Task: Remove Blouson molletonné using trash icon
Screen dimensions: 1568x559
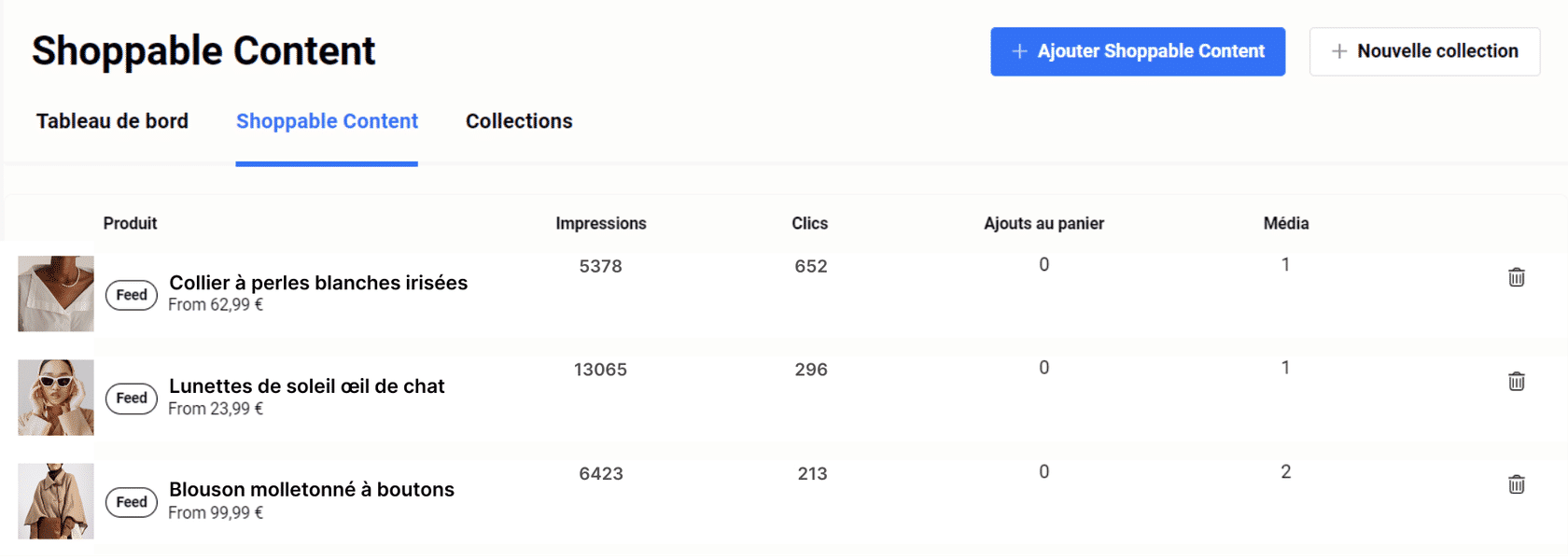Action: [1516, 484]
